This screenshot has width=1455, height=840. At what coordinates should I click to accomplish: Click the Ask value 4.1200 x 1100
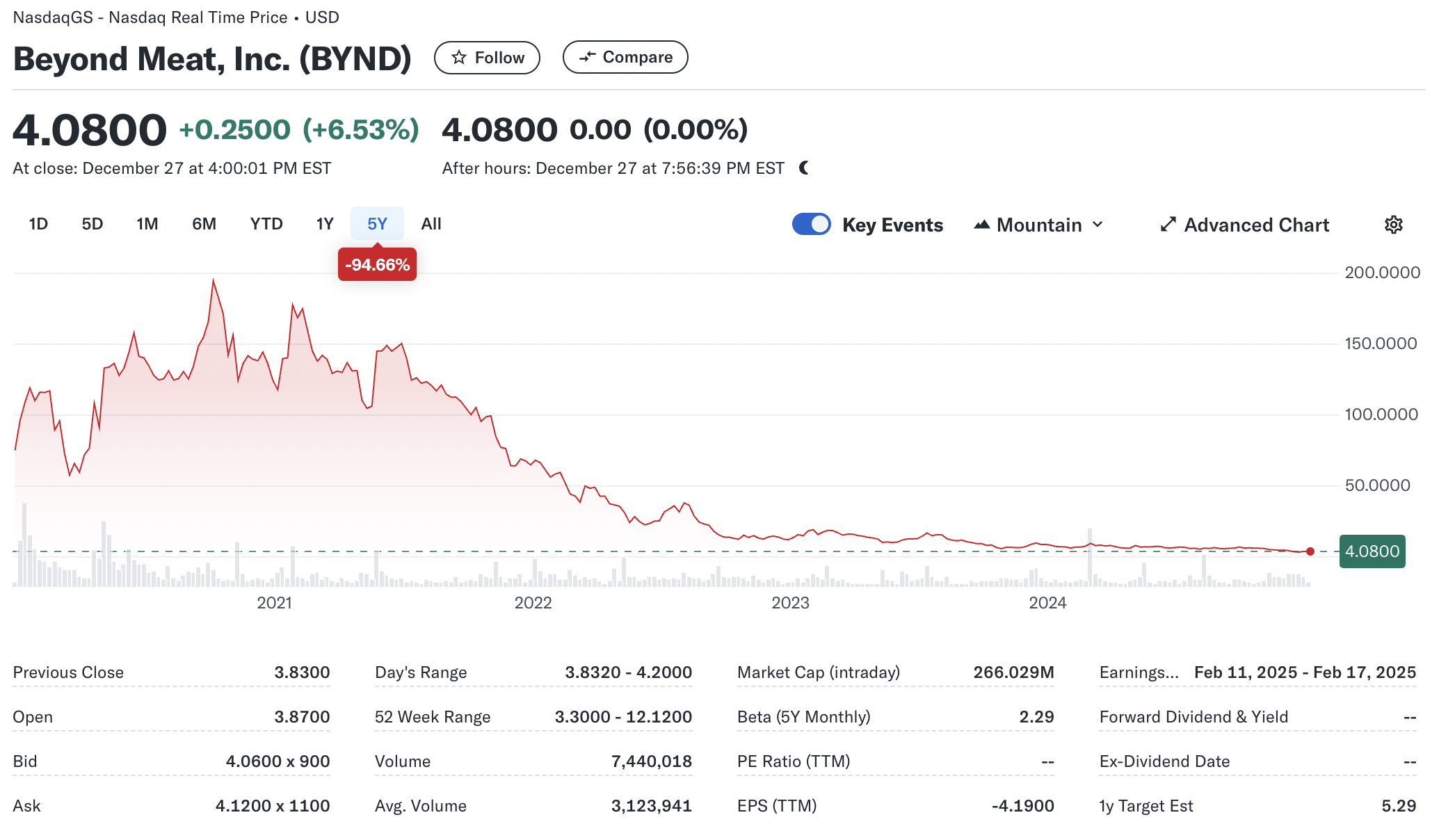point(273,806)
